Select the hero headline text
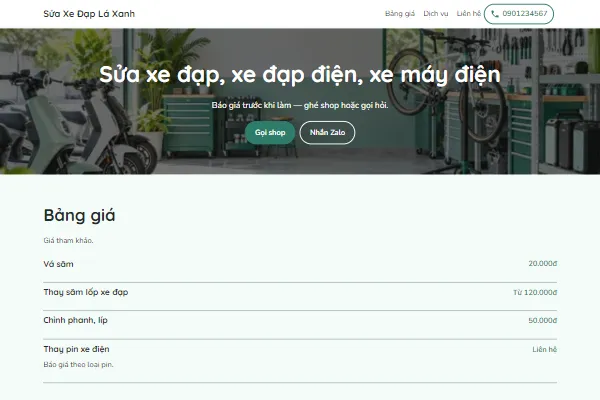 (300, 74)
